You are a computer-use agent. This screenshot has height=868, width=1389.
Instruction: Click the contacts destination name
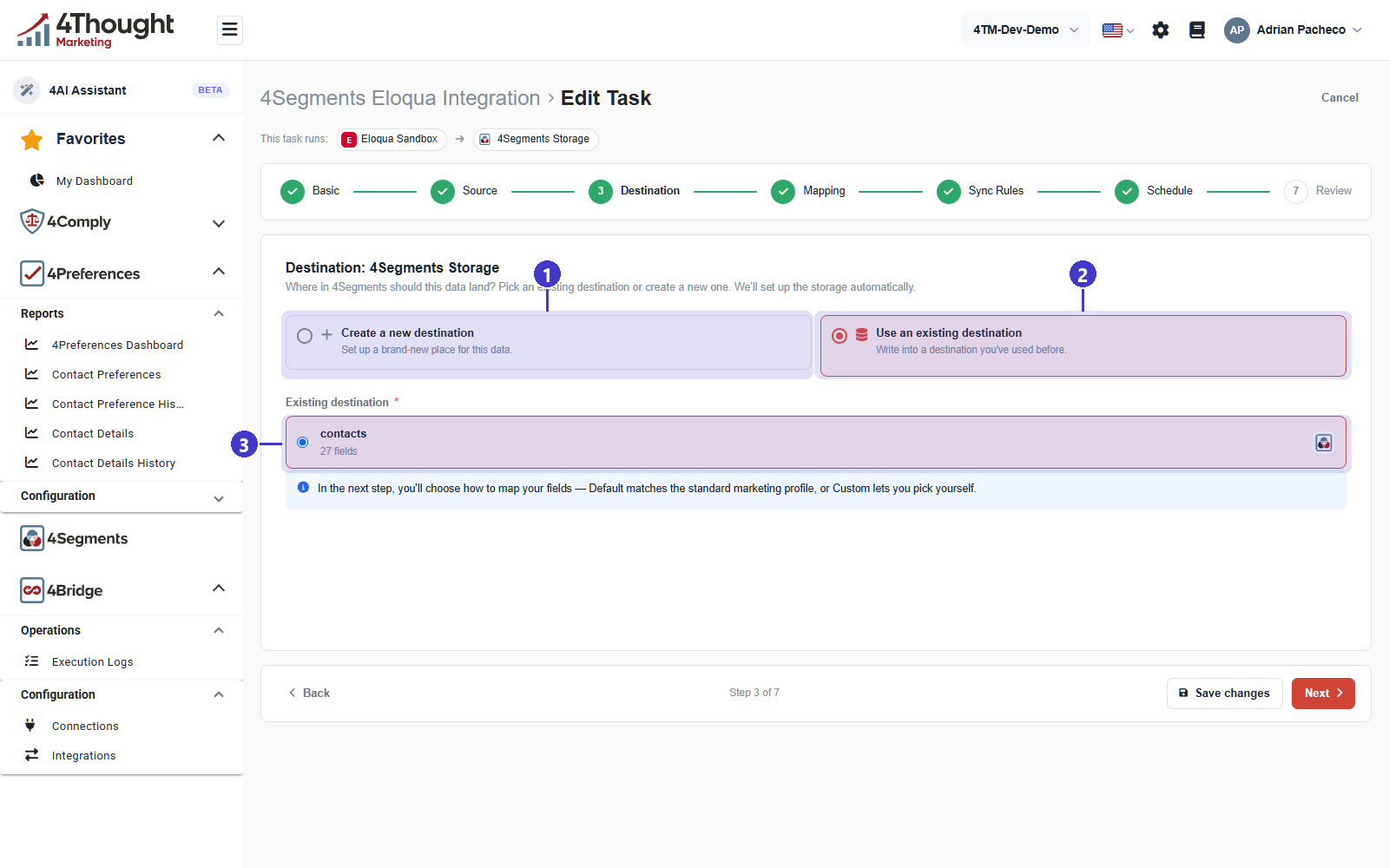(x=343, y=434)
